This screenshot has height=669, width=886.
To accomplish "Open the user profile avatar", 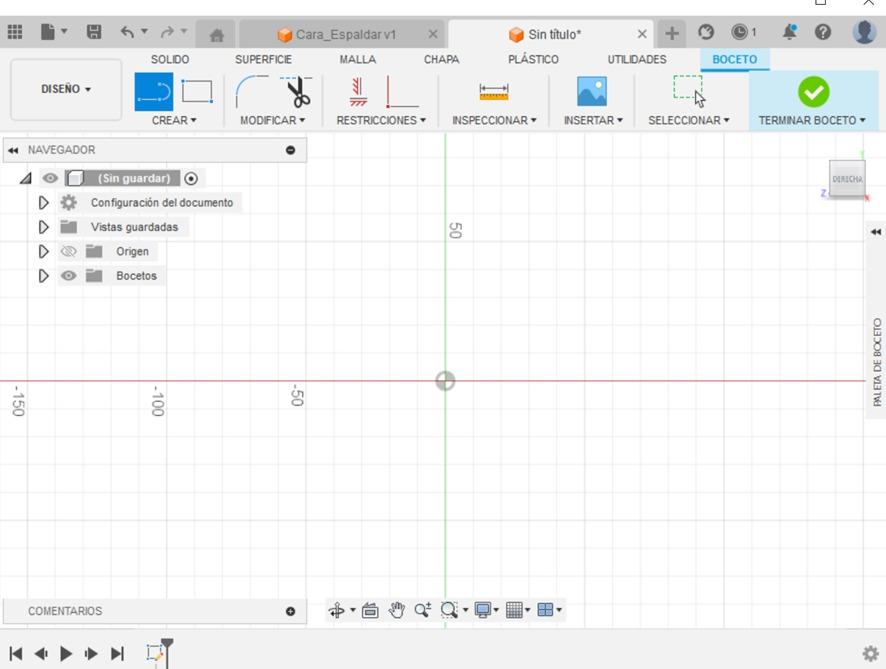I will pos(864,32).
